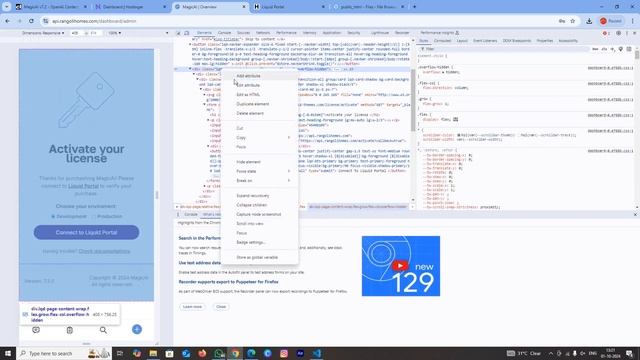Close DevTools with the X icon

tap(635, 33)
